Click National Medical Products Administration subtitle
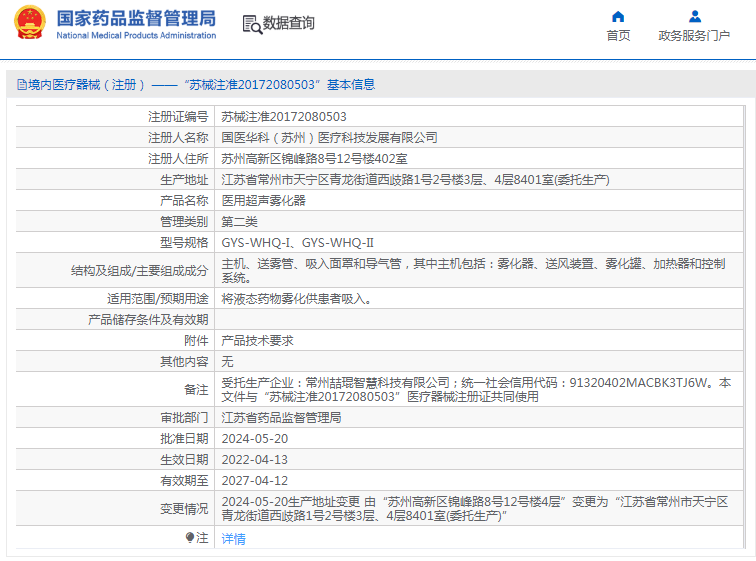 [x=136, y=35]
